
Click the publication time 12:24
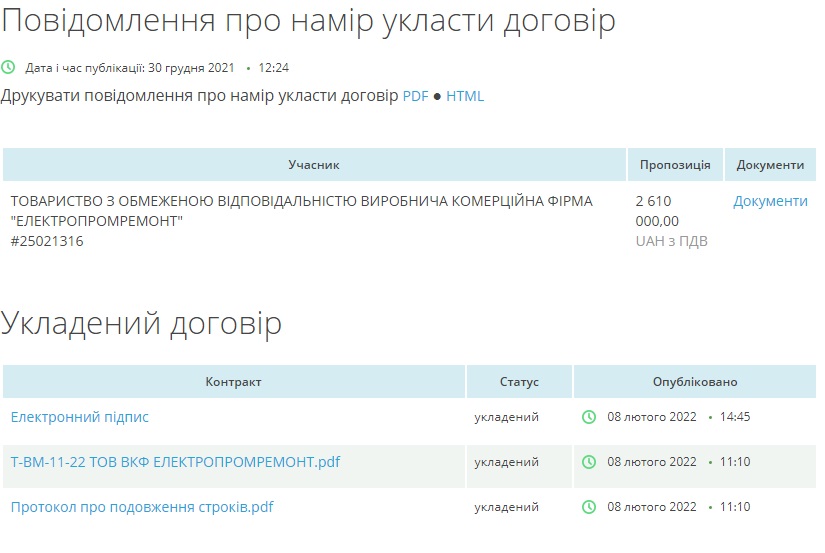(x=274, y=67)
